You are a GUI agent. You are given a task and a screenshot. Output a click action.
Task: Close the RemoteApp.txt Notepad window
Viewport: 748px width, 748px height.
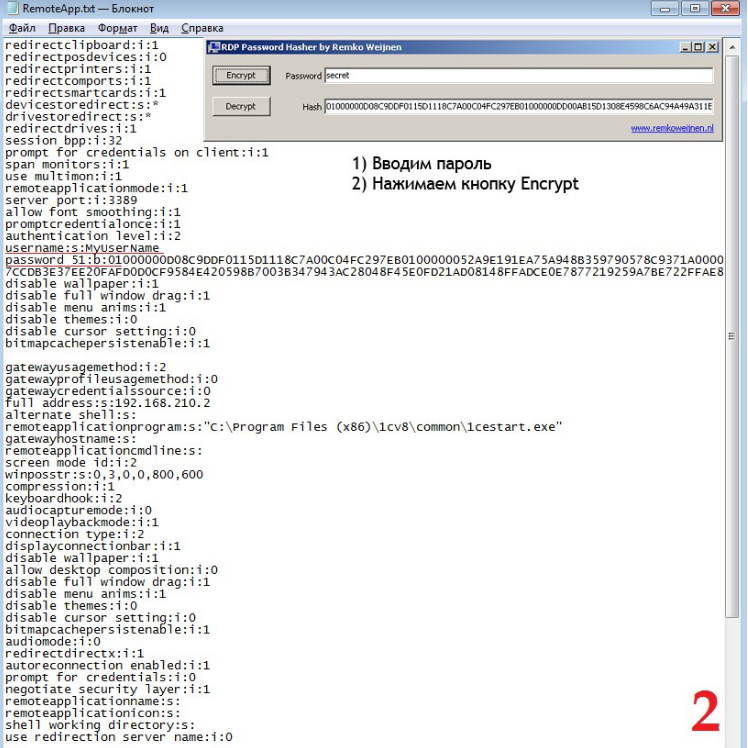[726, 8]
